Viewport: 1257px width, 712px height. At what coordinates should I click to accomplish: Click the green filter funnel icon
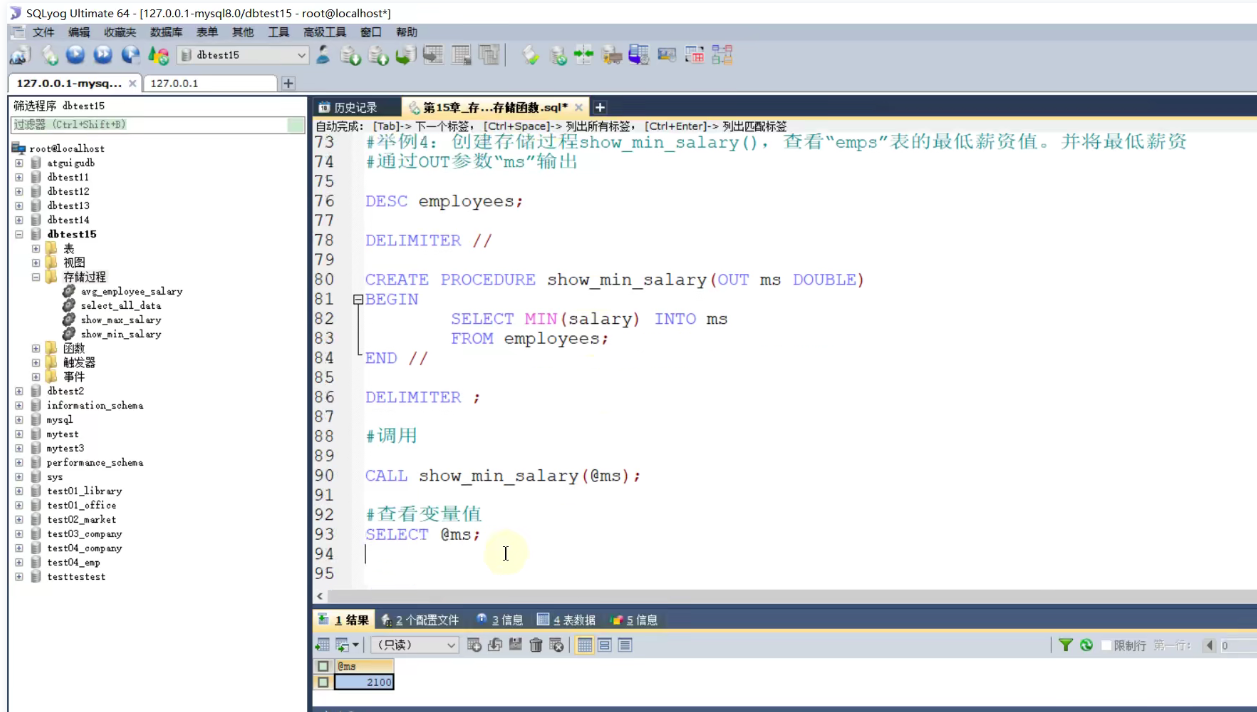1066,645
